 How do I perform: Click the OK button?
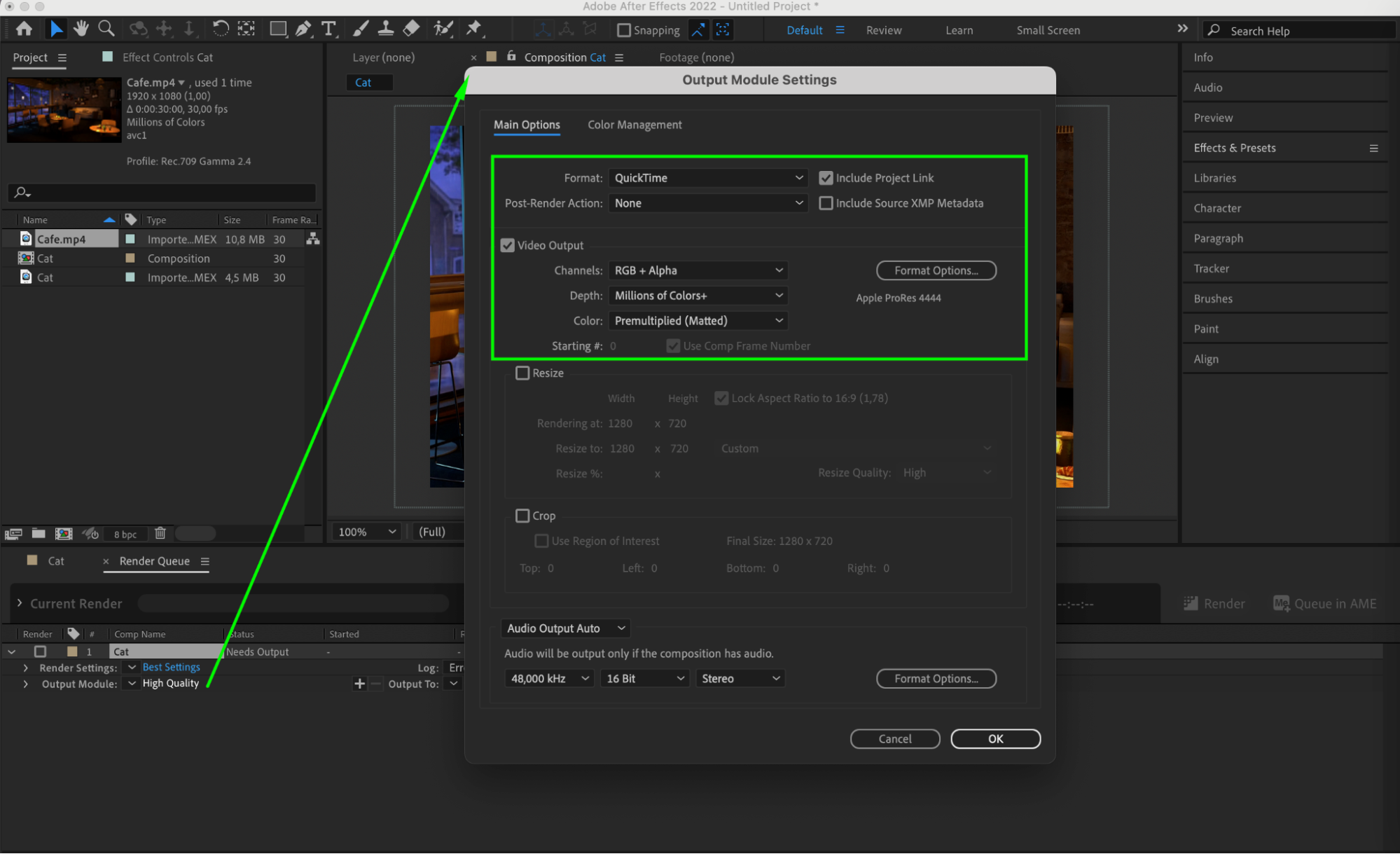pos(994,739)
